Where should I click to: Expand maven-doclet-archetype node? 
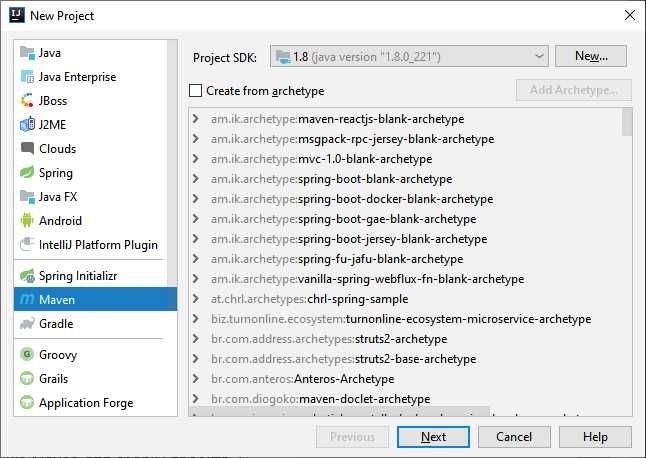click(x=196, y=399)
